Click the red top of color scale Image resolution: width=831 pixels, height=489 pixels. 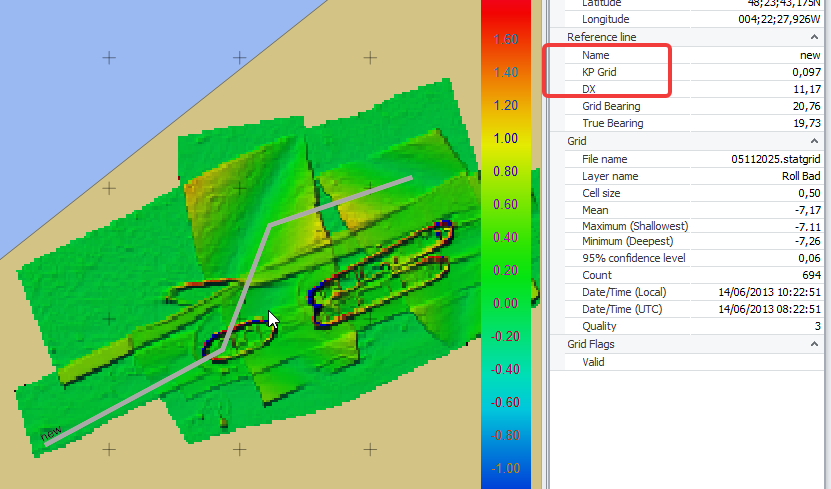point(506,11)
